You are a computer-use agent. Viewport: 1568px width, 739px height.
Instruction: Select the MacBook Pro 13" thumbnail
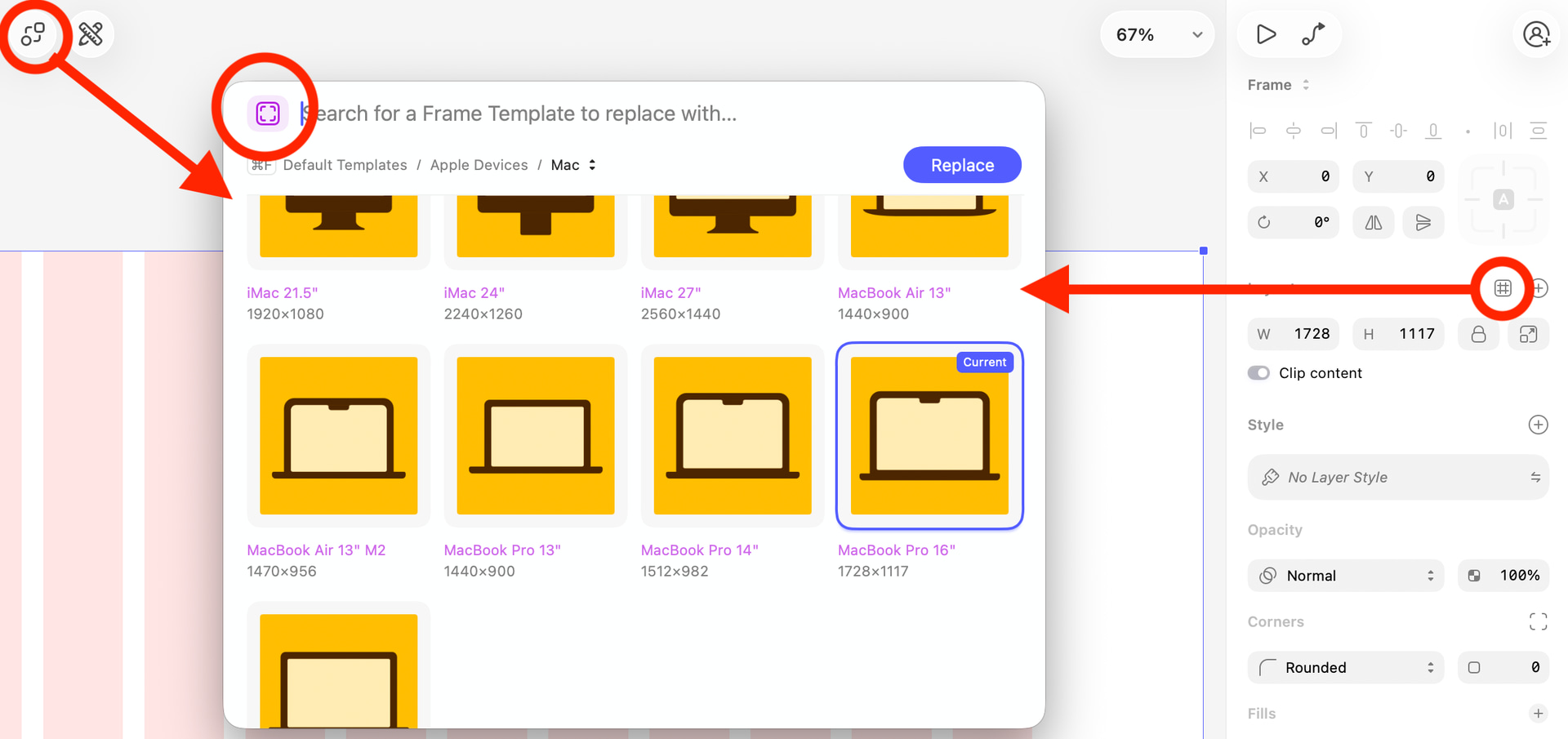536,436
